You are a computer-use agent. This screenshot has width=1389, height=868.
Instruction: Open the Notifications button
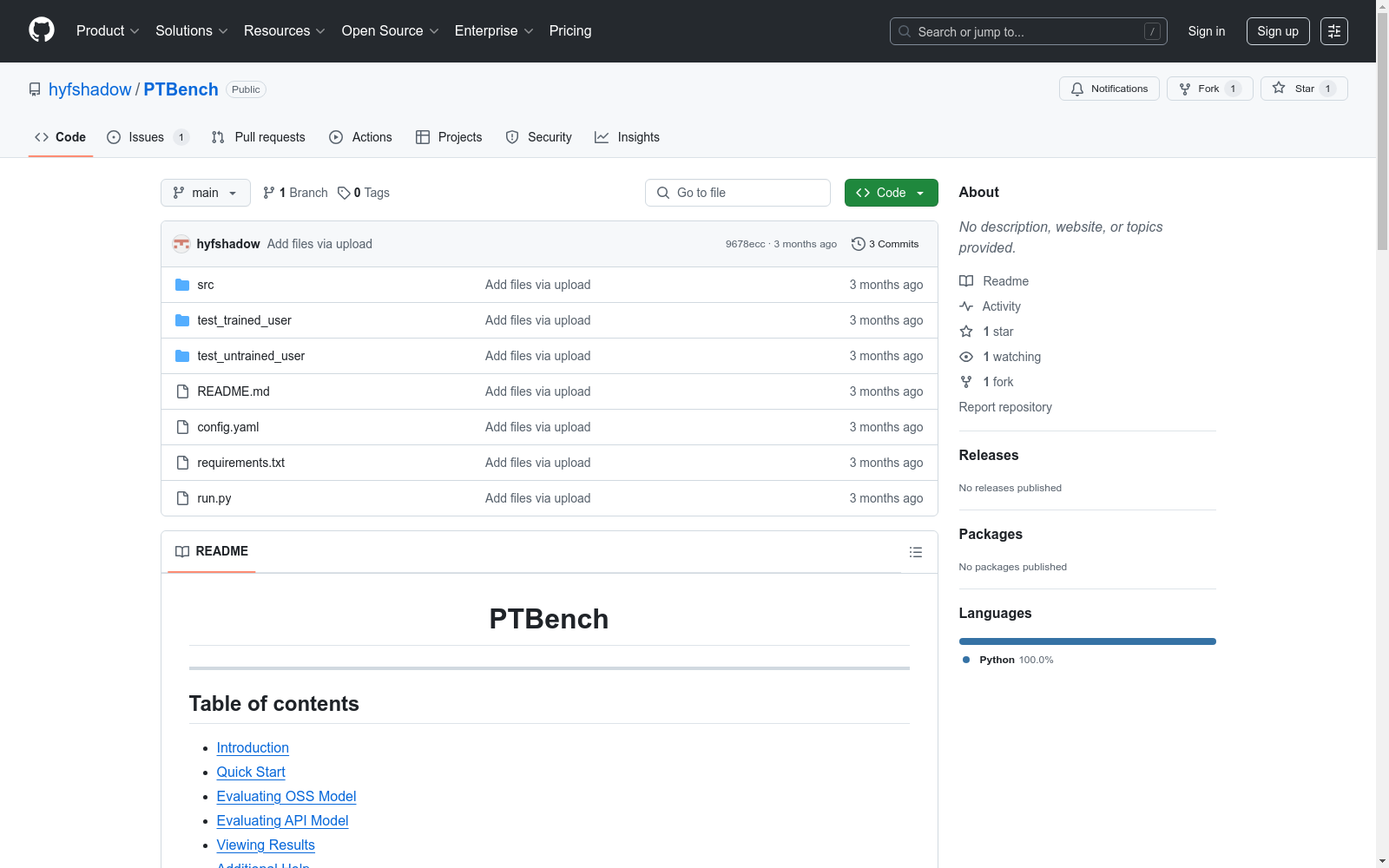click(1109, 89)
